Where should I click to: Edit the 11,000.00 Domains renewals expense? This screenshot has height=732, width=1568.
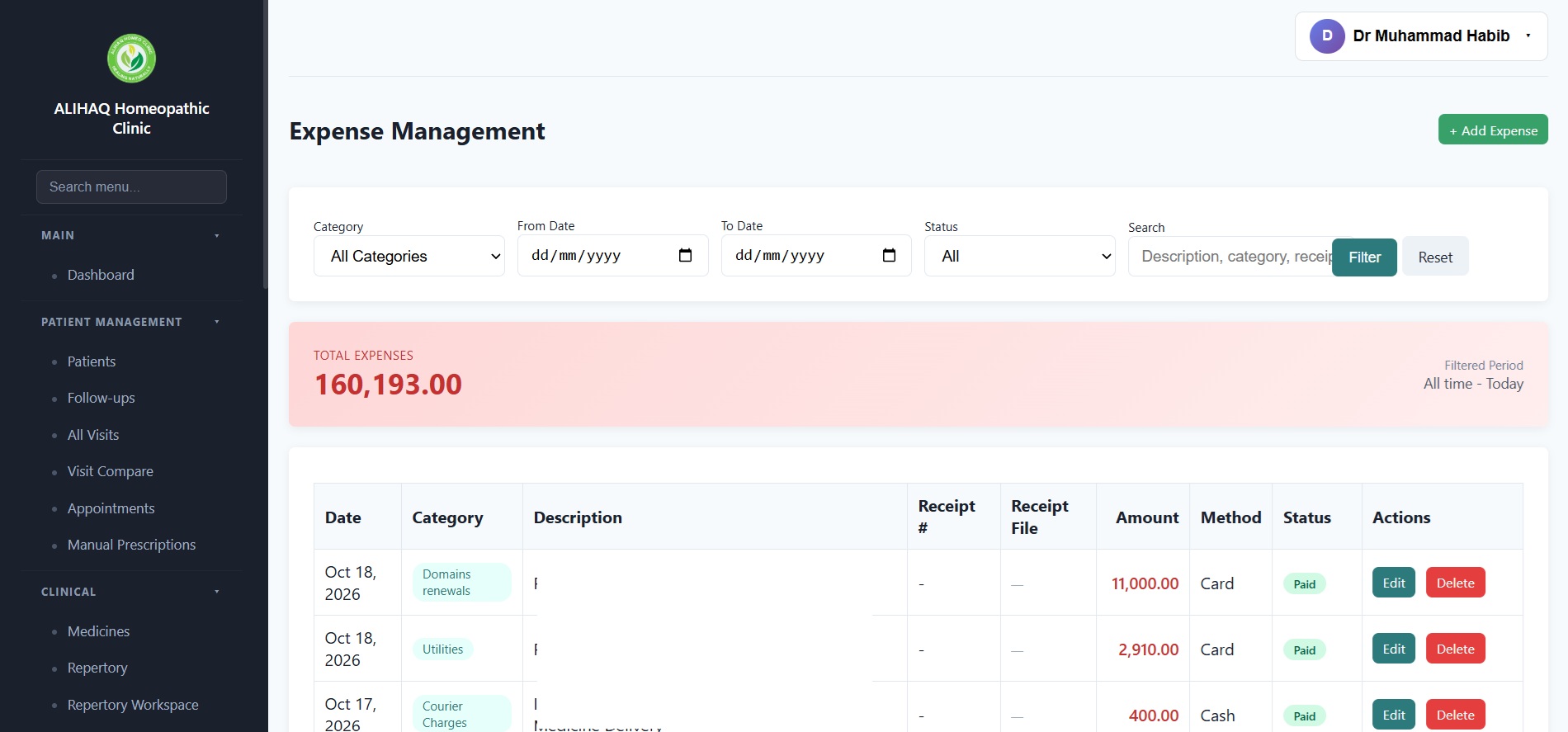click(x=1394, y=583)
